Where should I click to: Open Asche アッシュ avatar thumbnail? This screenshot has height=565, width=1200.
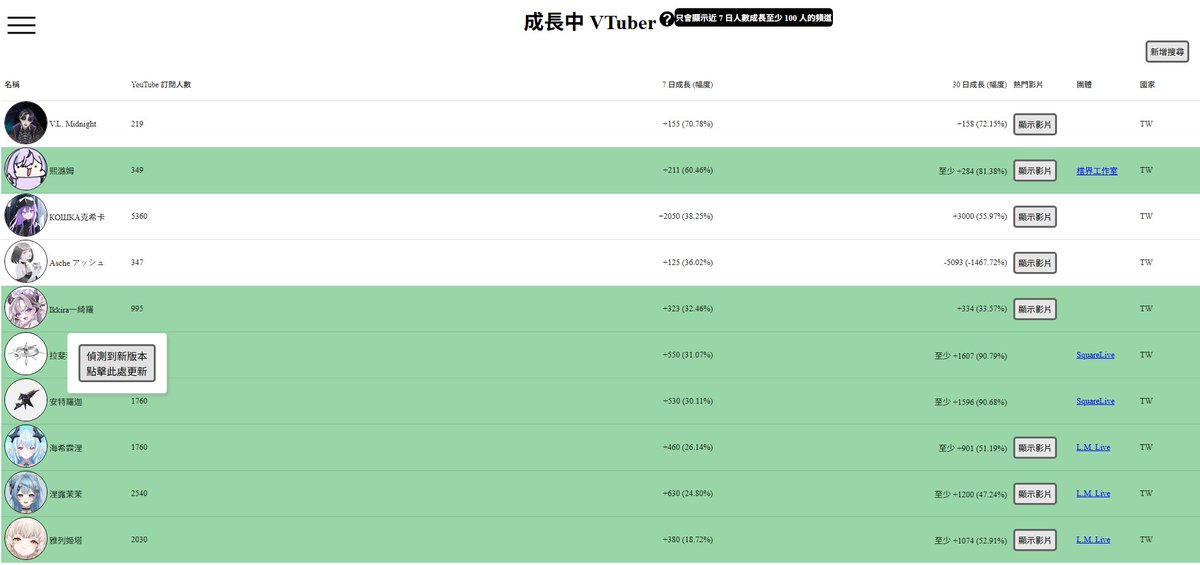pyautogui.click(x=26, y=262)
